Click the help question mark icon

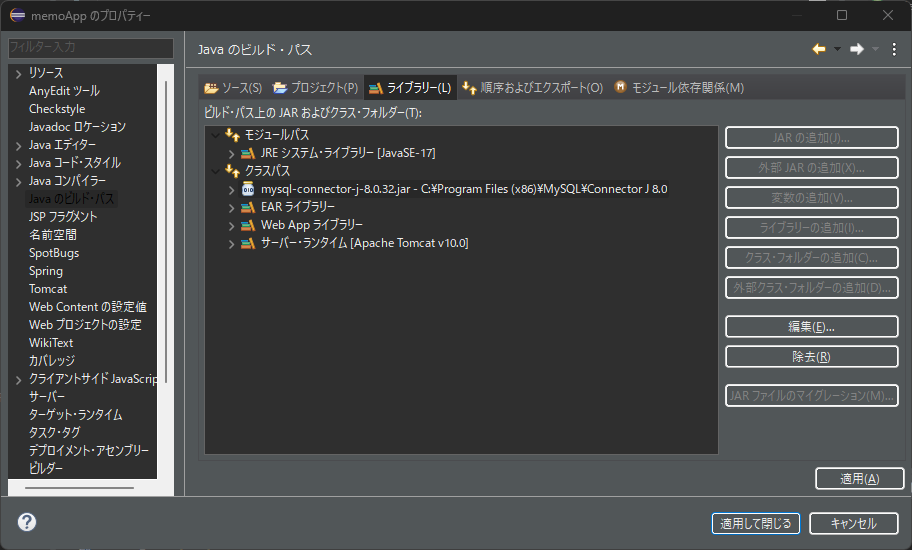coord(27,522)
